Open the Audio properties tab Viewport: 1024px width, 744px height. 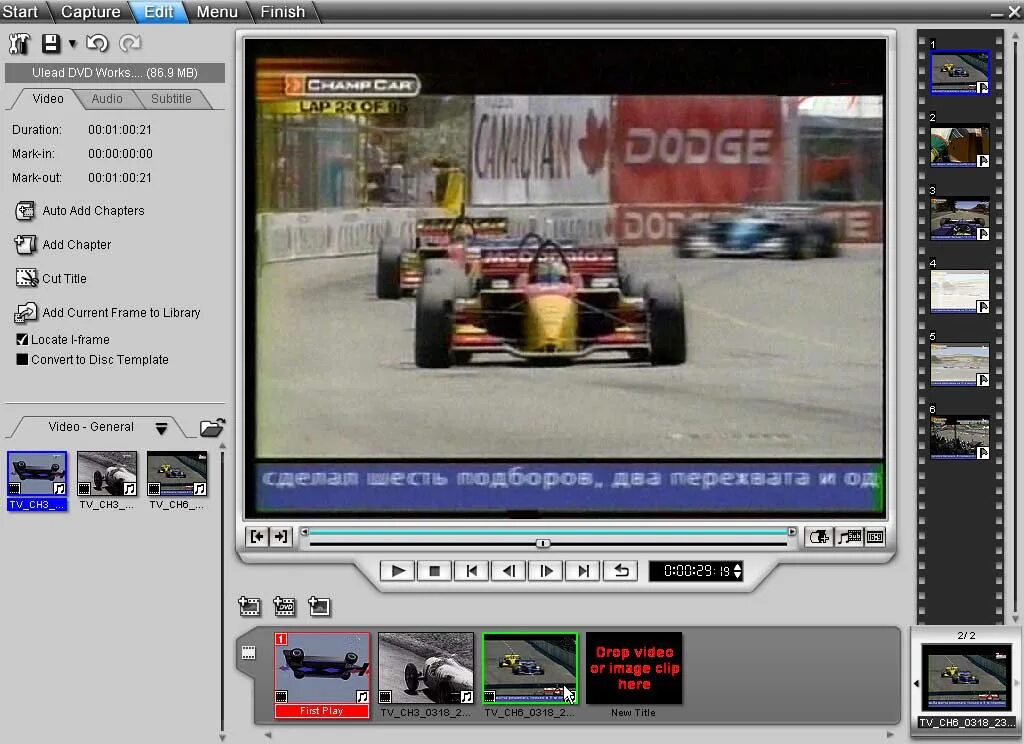[106, 99]
